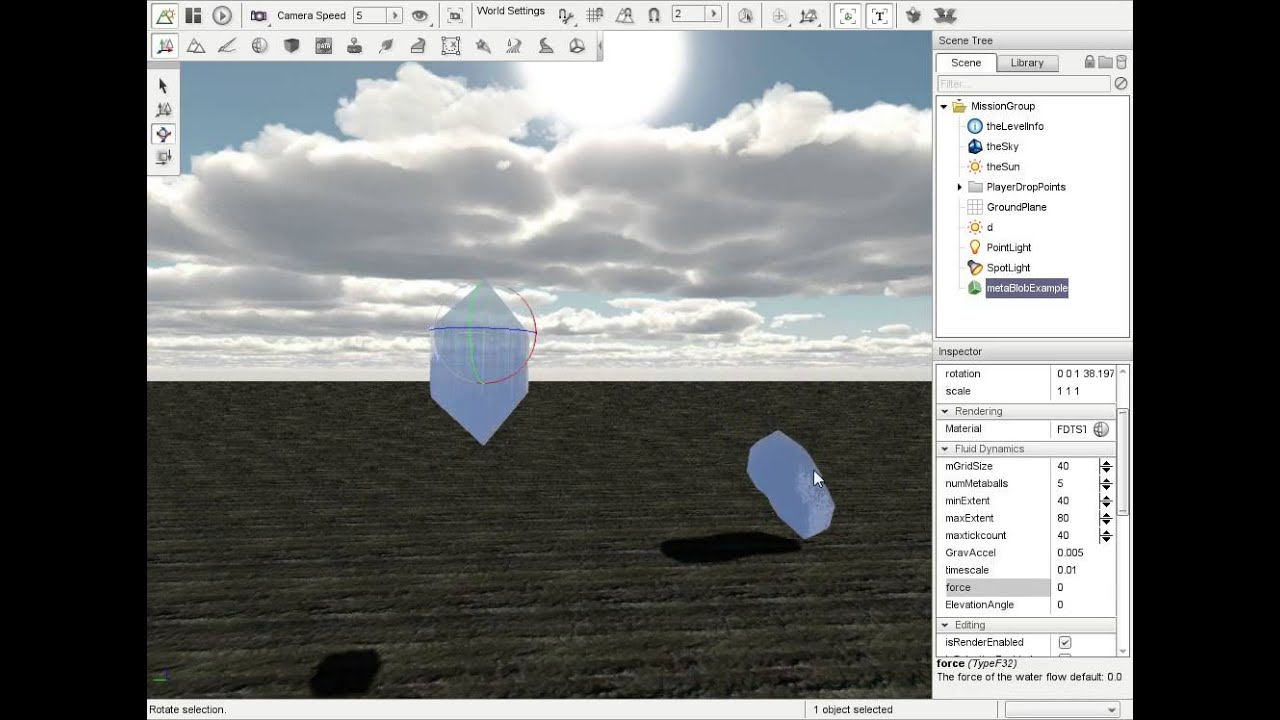Image resolution: width=1280 pixels, height=720 pixels.
Task: Toggle the soft snap magnet icon
Action: [654, 15]
